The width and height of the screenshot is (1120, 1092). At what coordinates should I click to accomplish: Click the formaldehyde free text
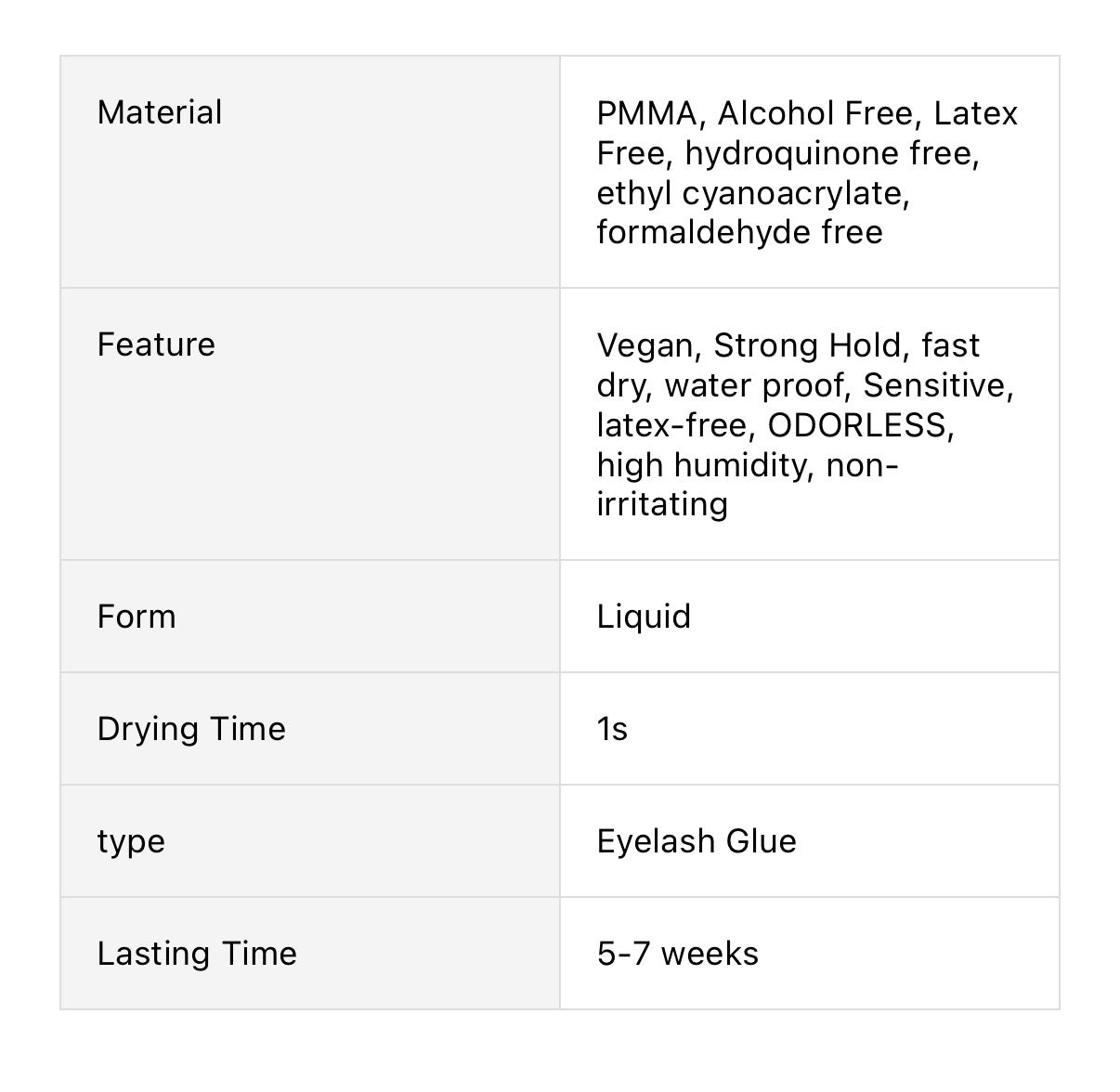739,232
